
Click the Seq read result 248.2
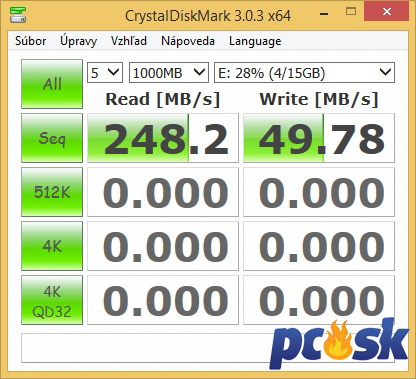(x=163, y=138)
